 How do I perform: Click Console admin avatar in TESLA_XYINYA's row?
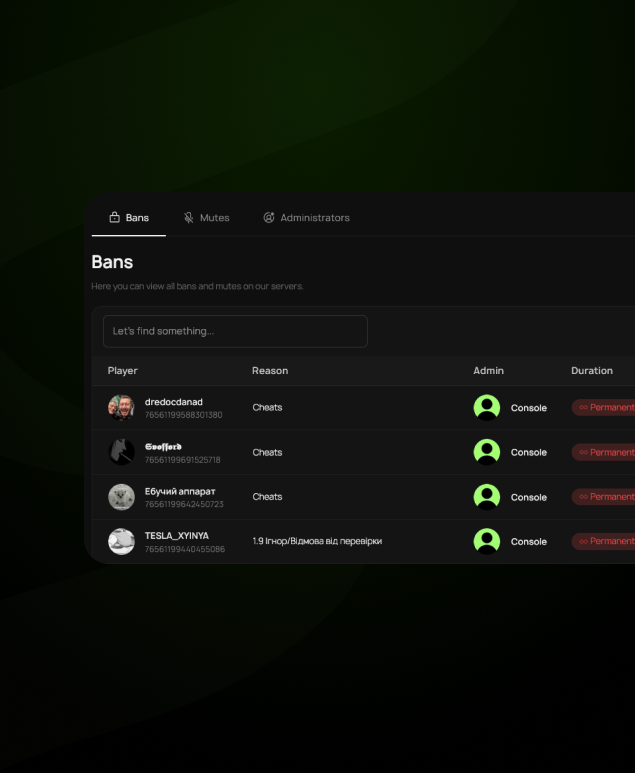pos(487,541)
